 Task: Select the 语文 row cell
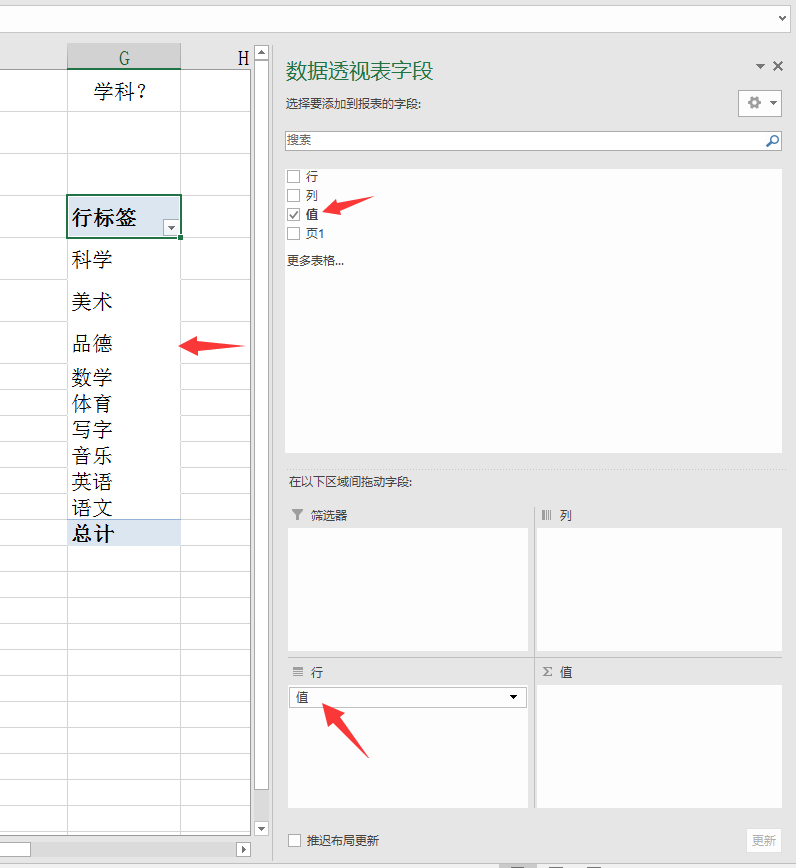pyautogui.click(x=124, y=507)
